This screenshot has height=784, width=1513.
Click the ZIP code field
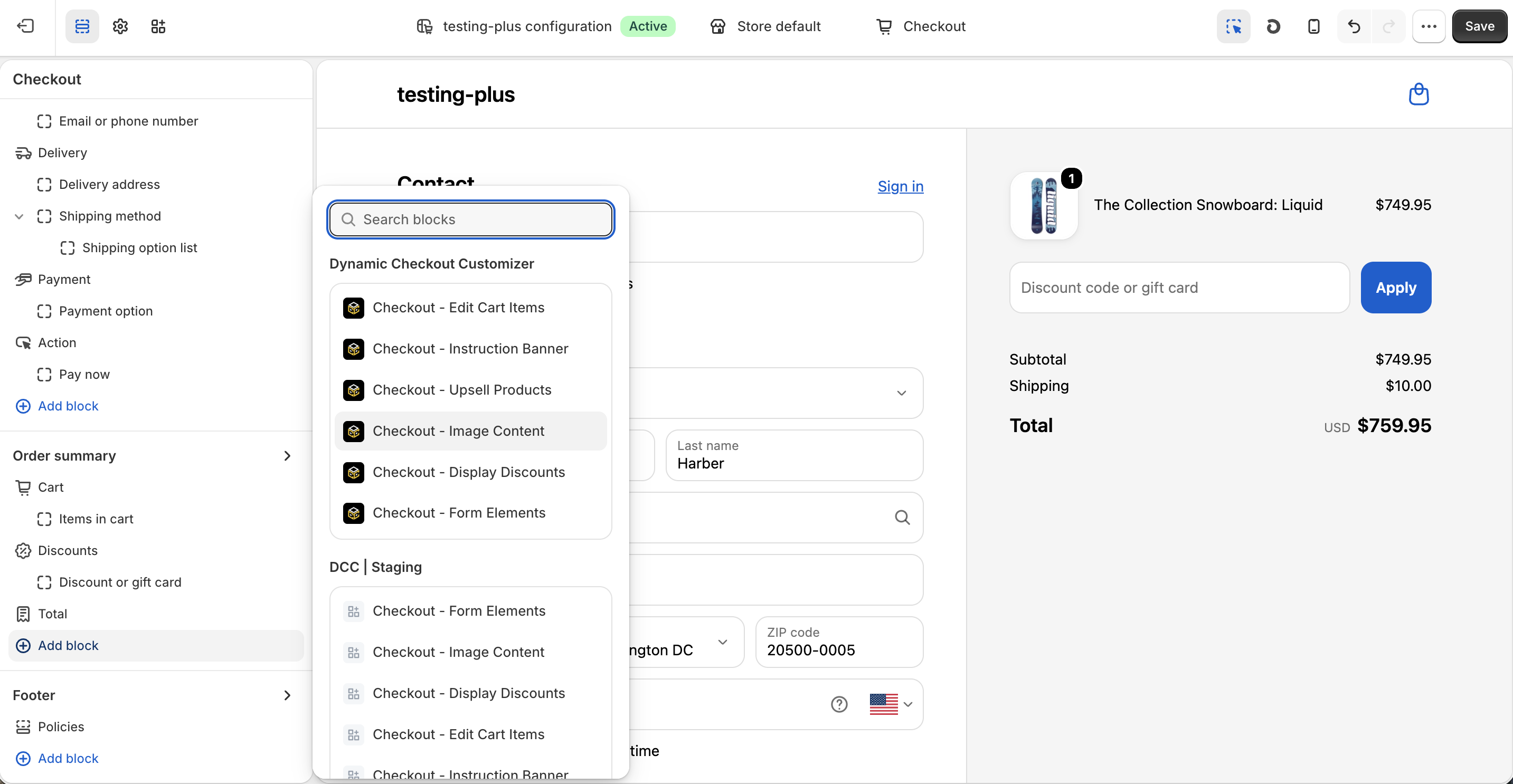839,642
